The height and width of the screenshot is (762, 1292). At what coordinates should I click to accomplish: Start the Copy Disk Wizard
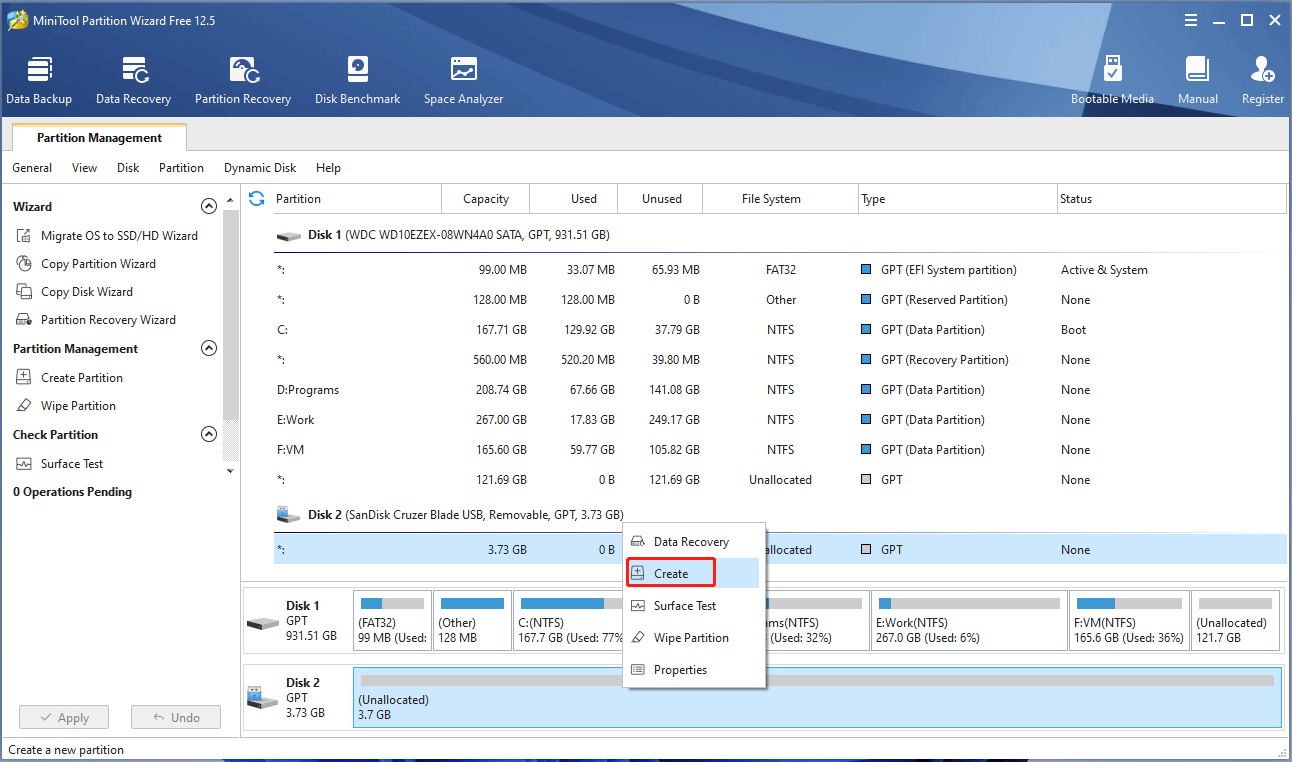(x=74, y=292)
